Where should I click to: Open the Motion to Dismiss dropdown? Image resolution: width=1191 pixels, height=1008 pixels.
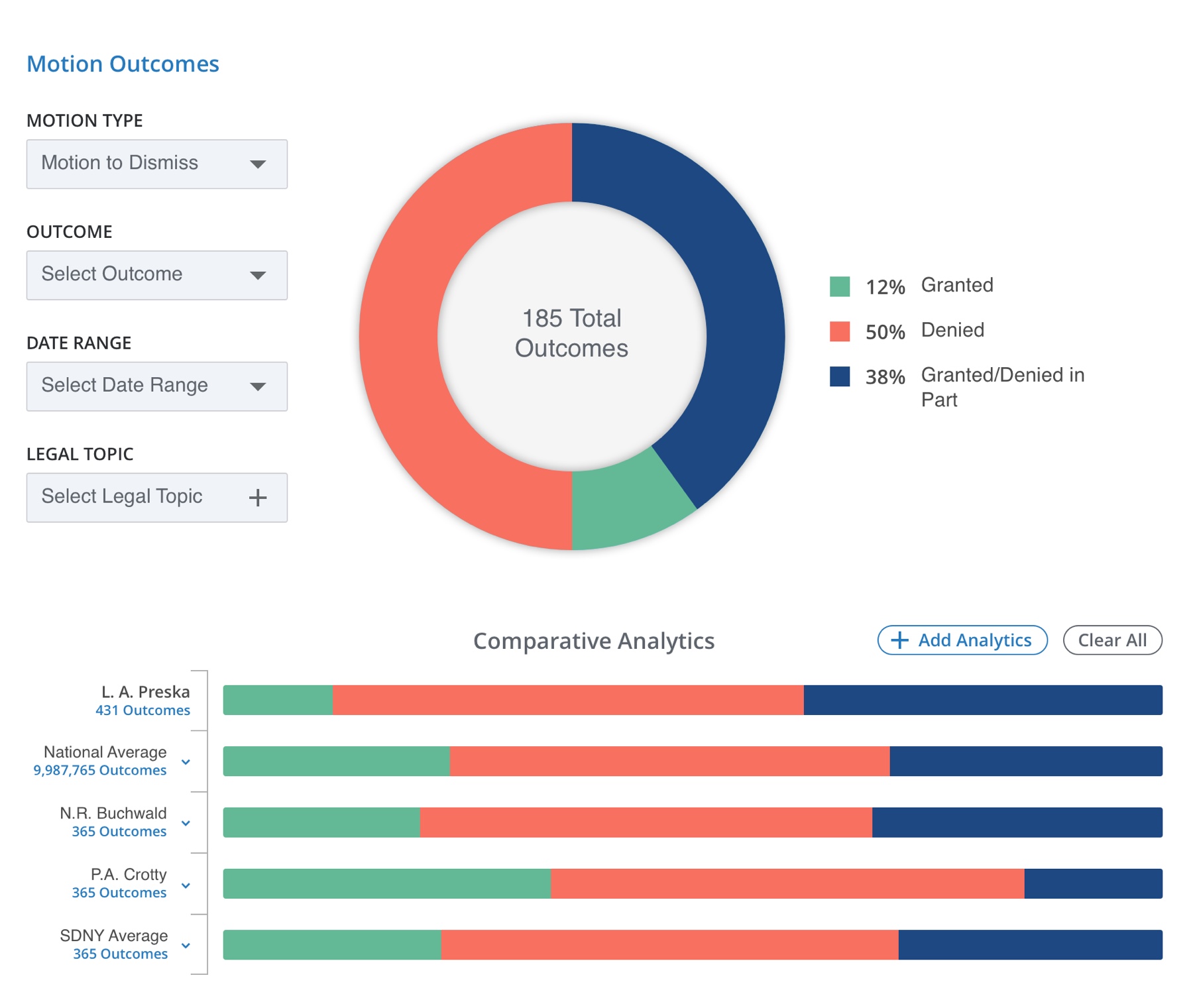tap(156, 164)
